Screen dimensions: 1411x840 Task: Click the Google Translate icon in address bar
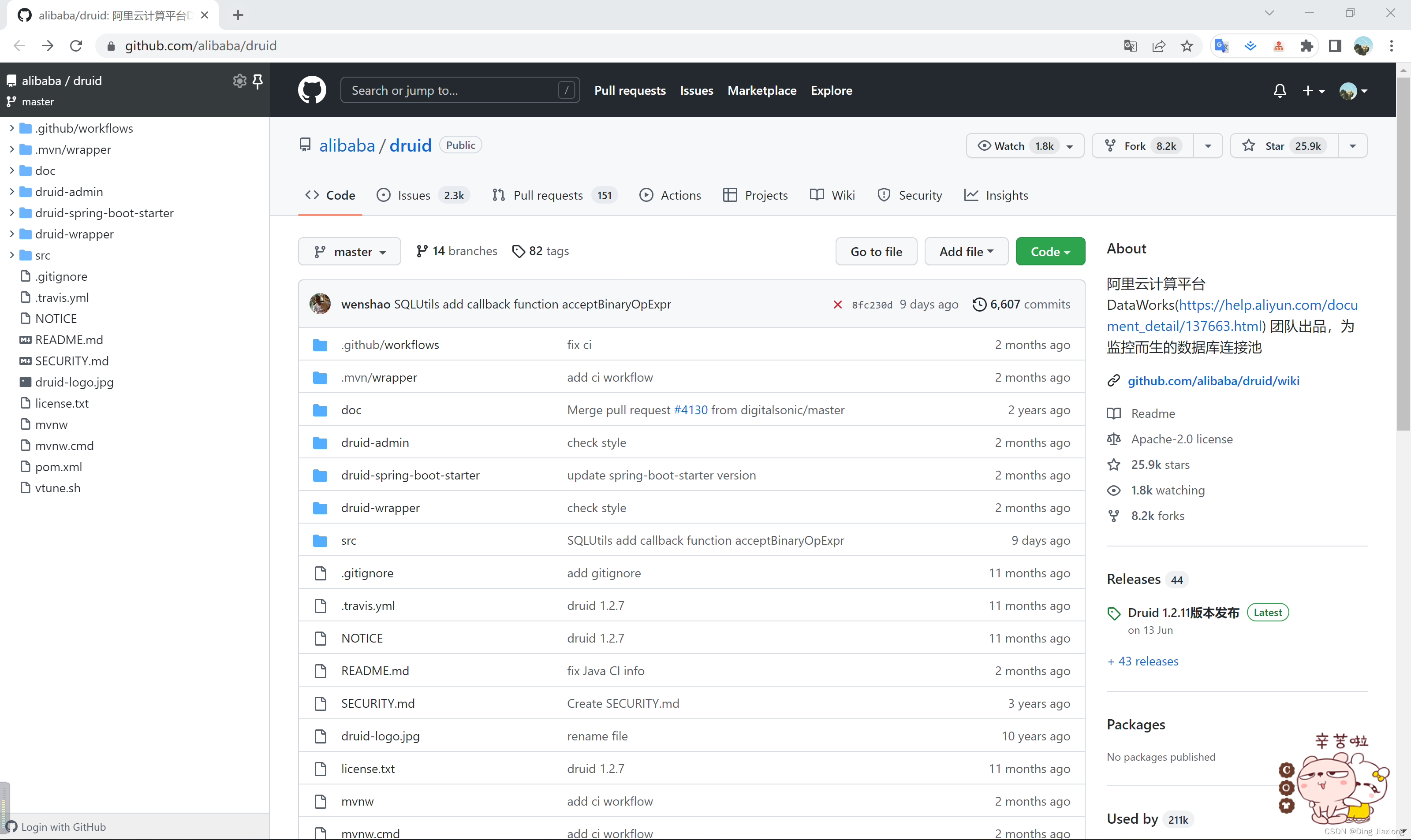click(x=1130, y=46)
